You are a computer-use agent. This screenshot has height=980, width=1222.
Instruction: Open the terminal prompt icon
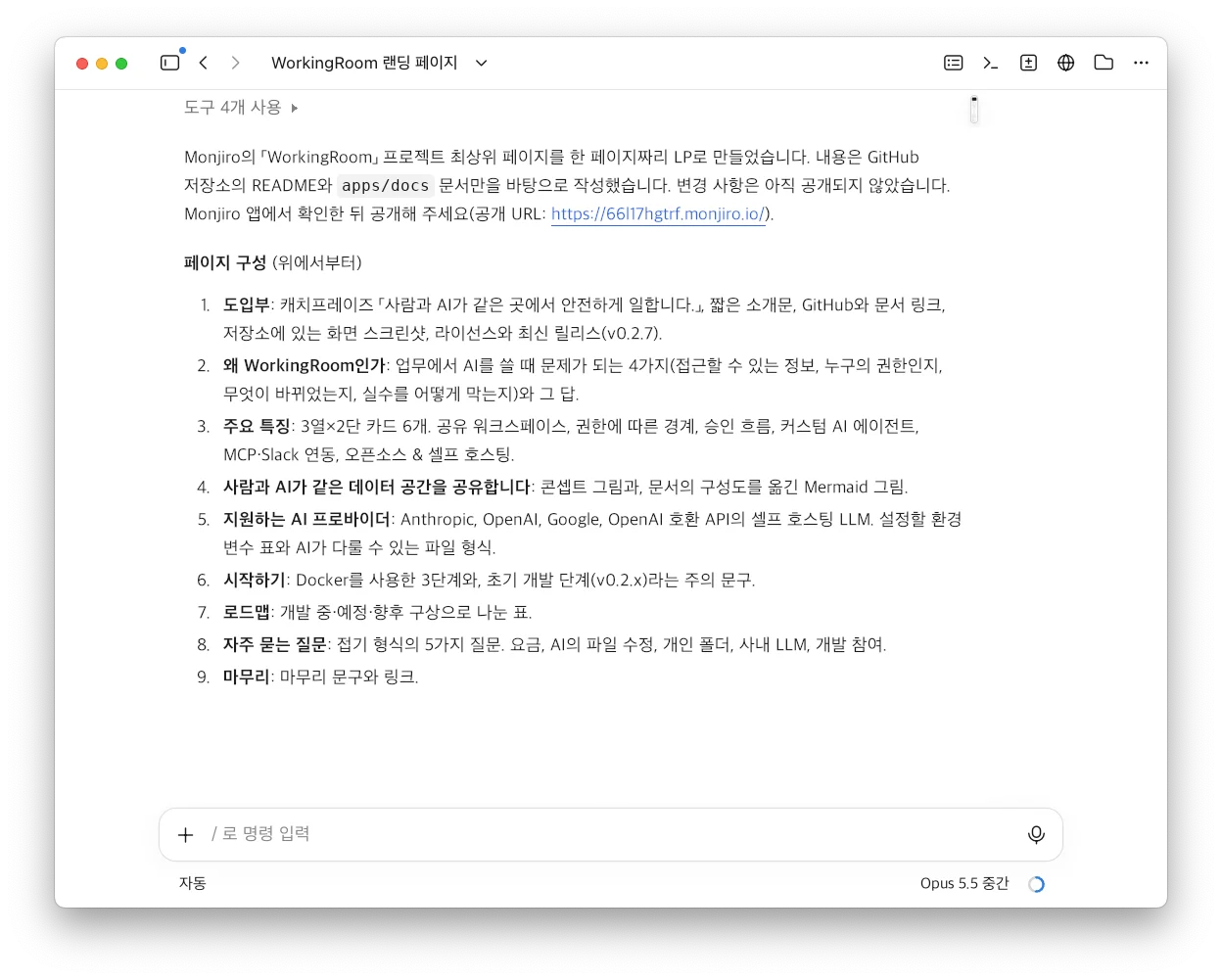click(x=990, y=63)
